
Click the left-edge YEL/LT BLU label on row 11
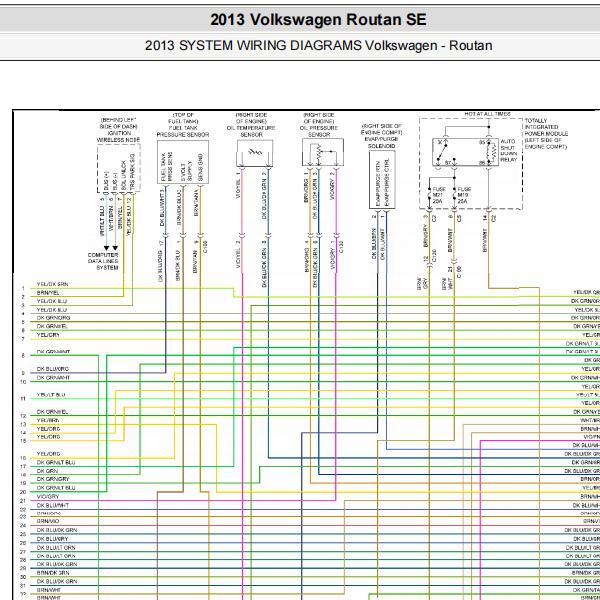pyautogui.click(x=51, y=395)
